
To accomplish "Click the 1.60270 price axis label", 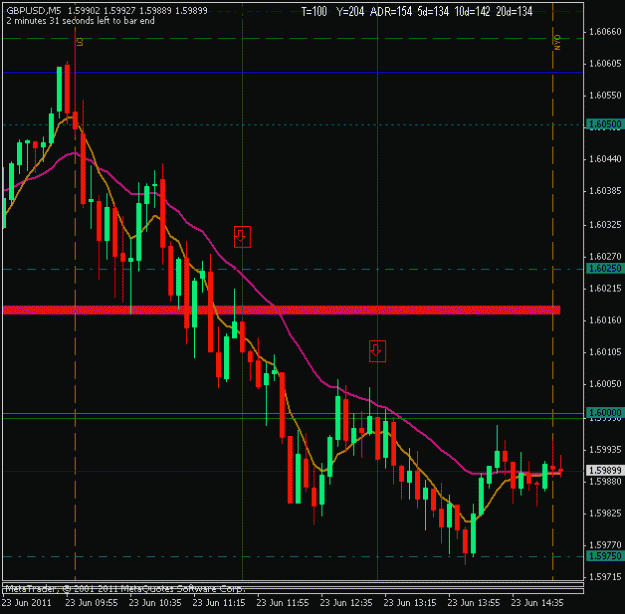I will coord(605,256).
